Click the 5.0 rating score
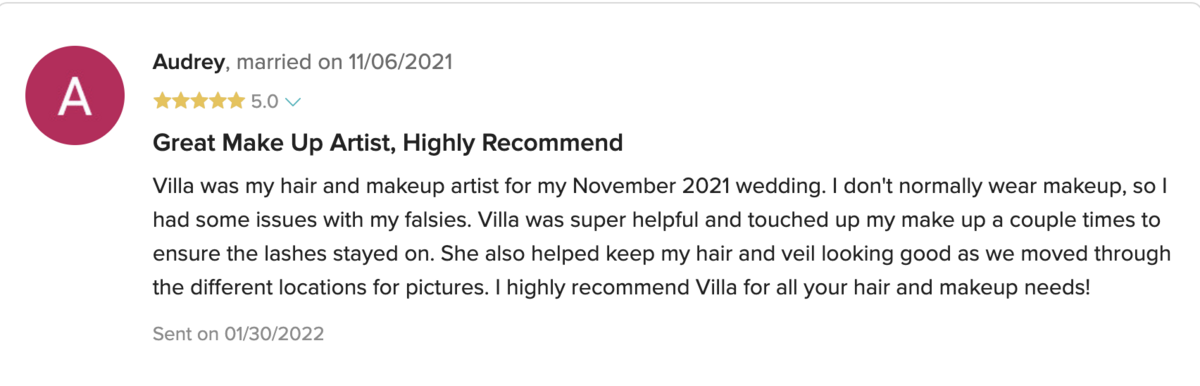Viewport: 1200px width, 386px height. click(x=265, y=101)
